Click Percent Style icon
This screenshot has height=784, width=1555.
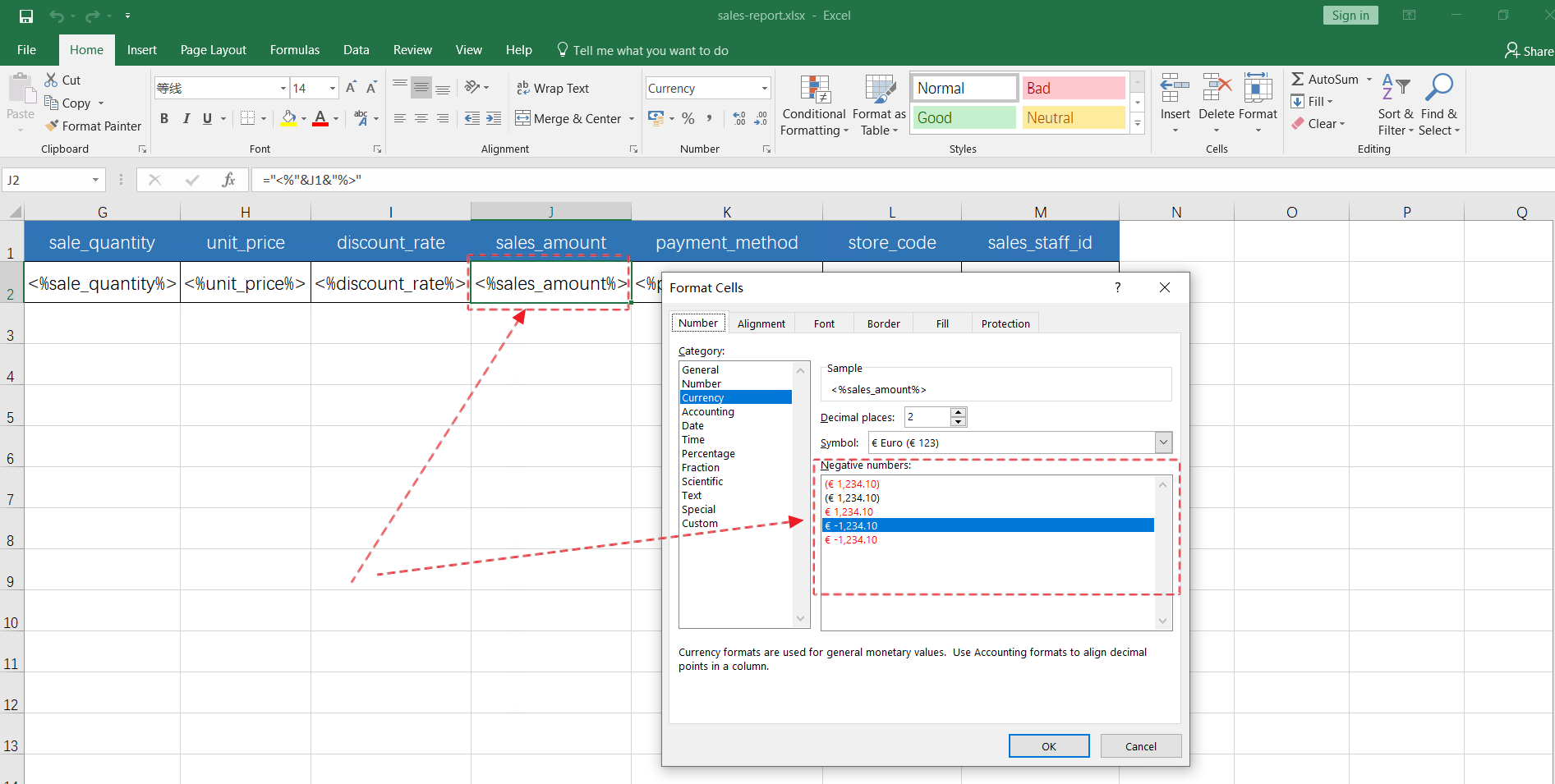tap(688, 118)
